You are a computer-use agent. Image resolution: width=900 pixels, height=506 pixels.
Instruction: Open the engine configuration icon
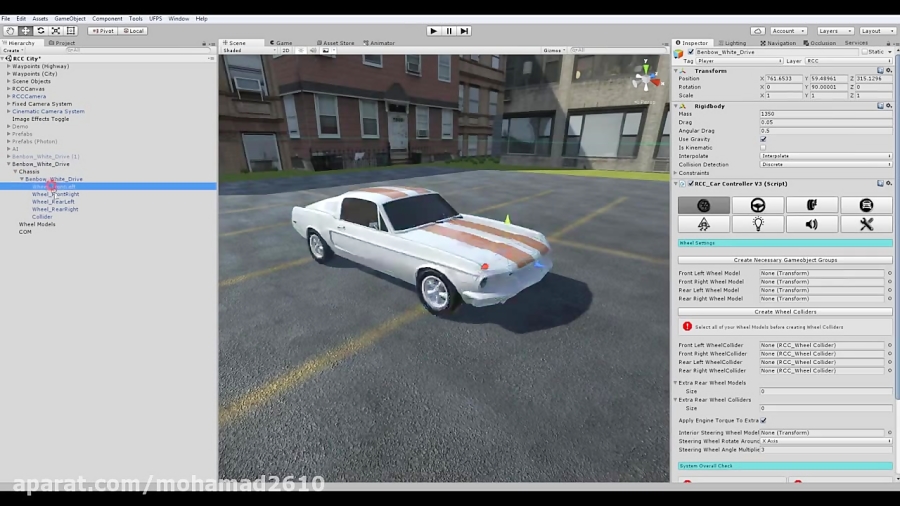[866, 205]
